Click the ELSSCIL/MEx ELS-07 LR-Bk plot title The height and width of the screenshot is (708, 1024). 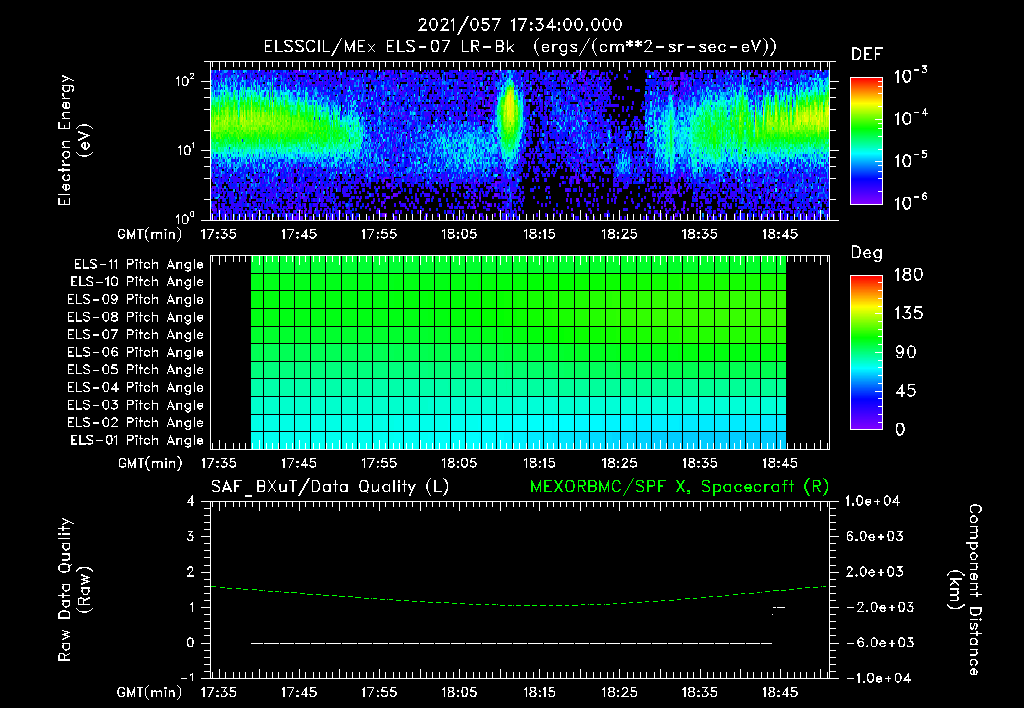(520, 46)
